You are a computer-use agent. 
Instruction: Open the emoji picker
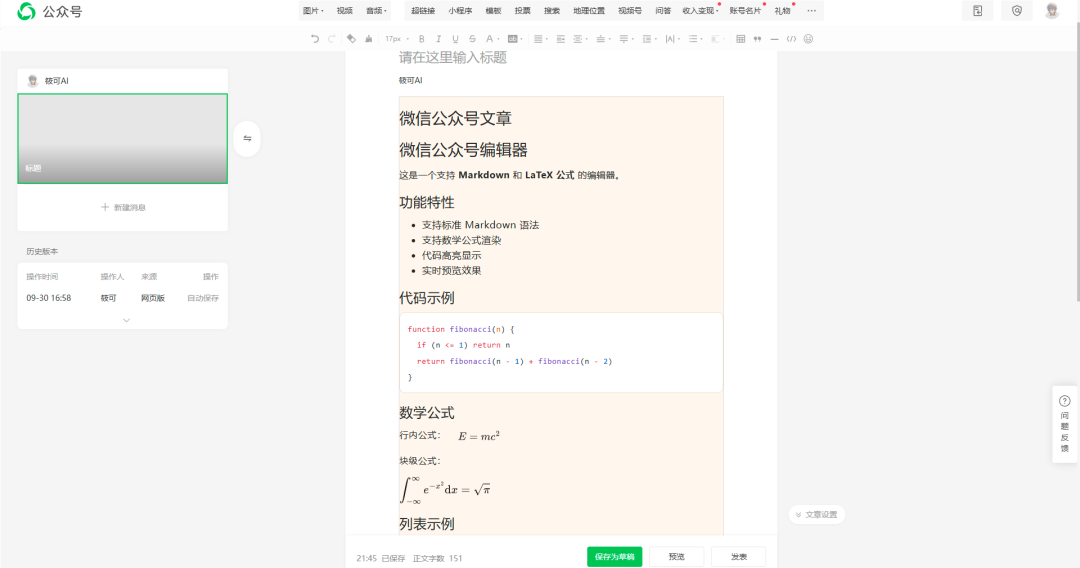(809, 39)
